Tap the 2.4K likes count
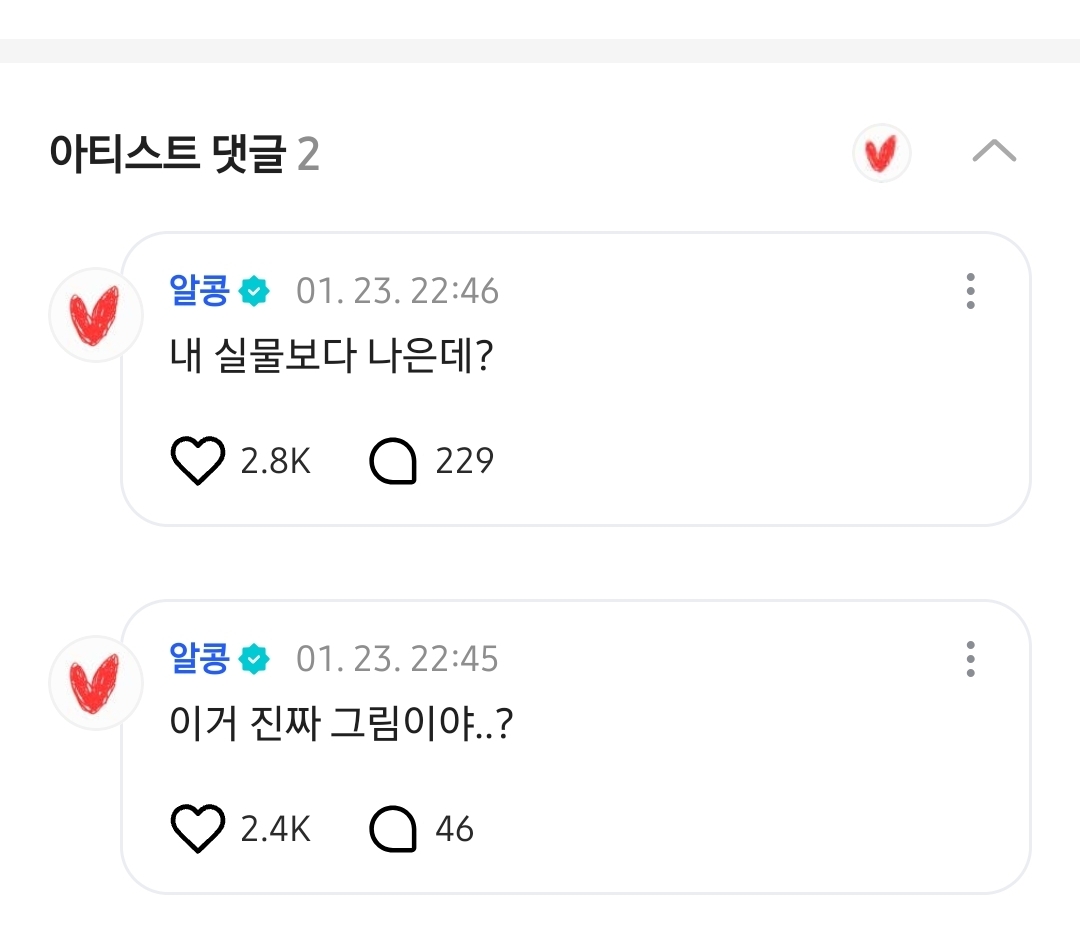 click(276, 829)
